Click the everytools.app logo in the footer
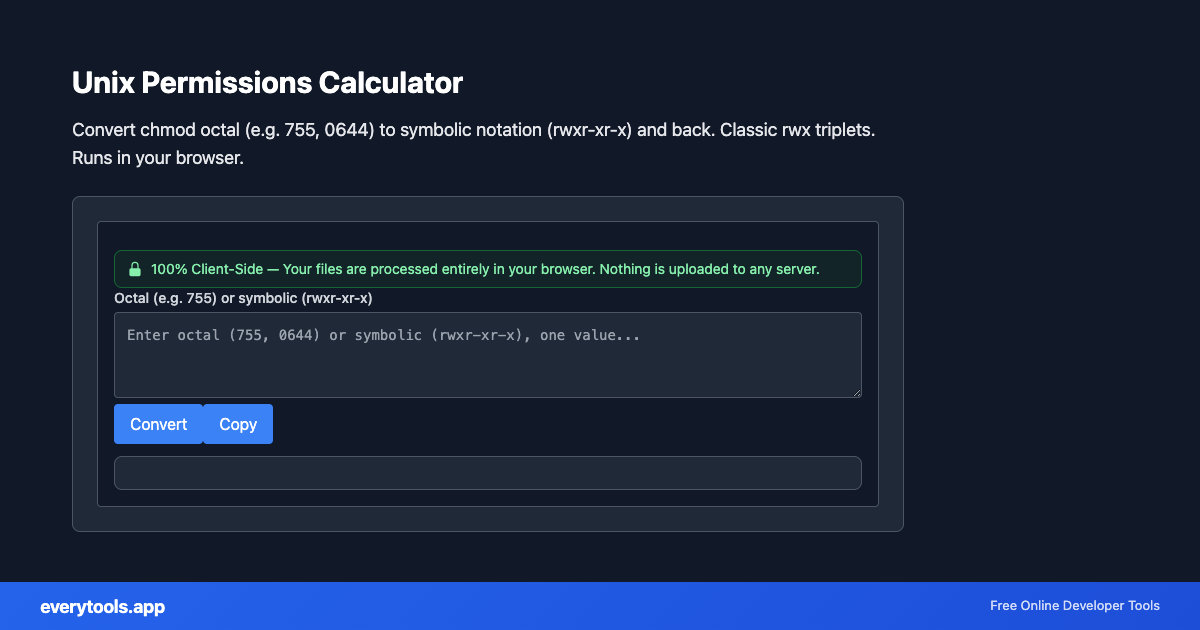 (x=102, y=606)
